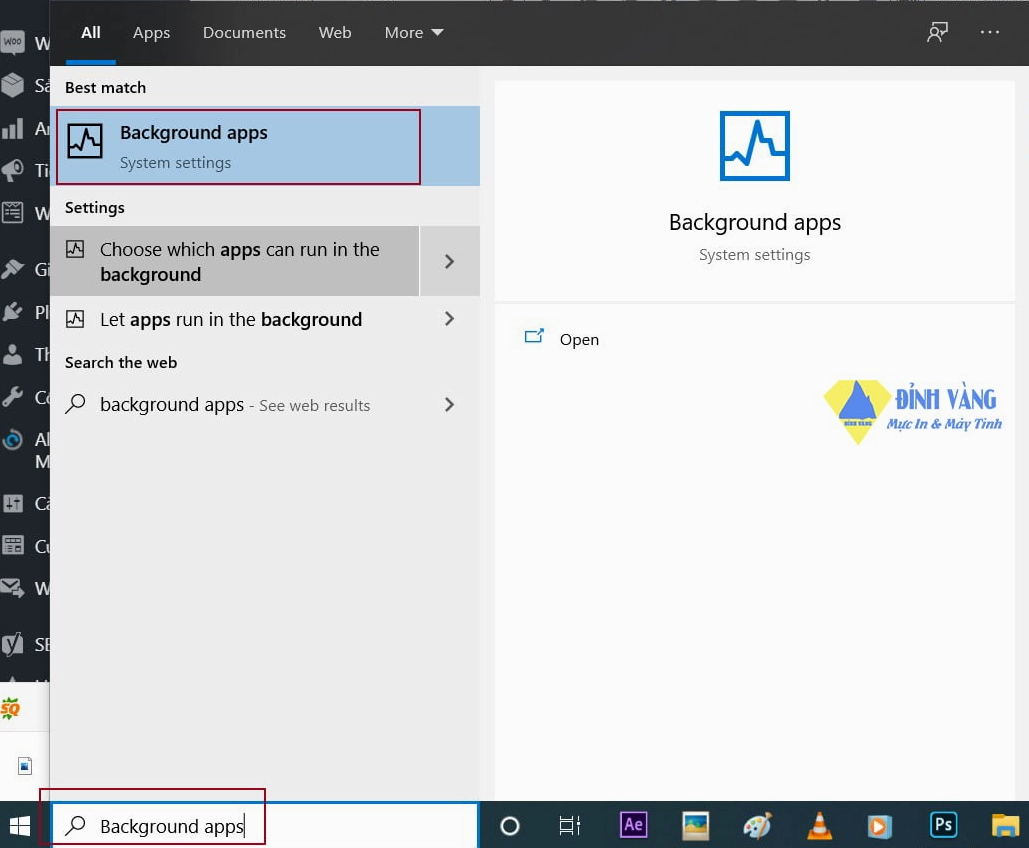Viewport: 1029px width, 848px height.
Task: Switch to the Documents search tab
Action: pyautogui.click(x=244, y=32)
